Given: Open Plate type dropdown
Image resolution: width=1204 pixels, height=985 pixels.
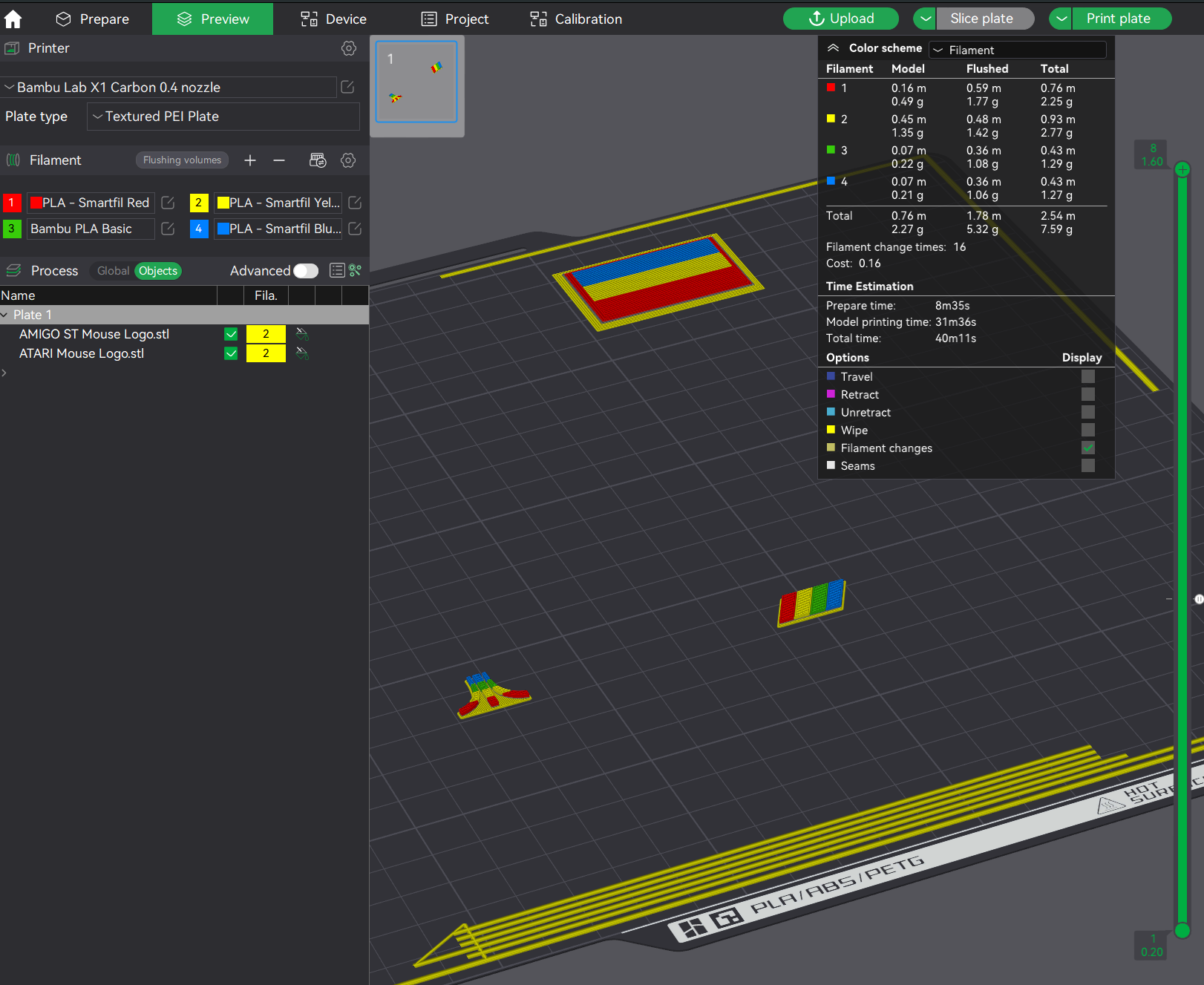Looking at the screenshot, I should tap(223, 117).
